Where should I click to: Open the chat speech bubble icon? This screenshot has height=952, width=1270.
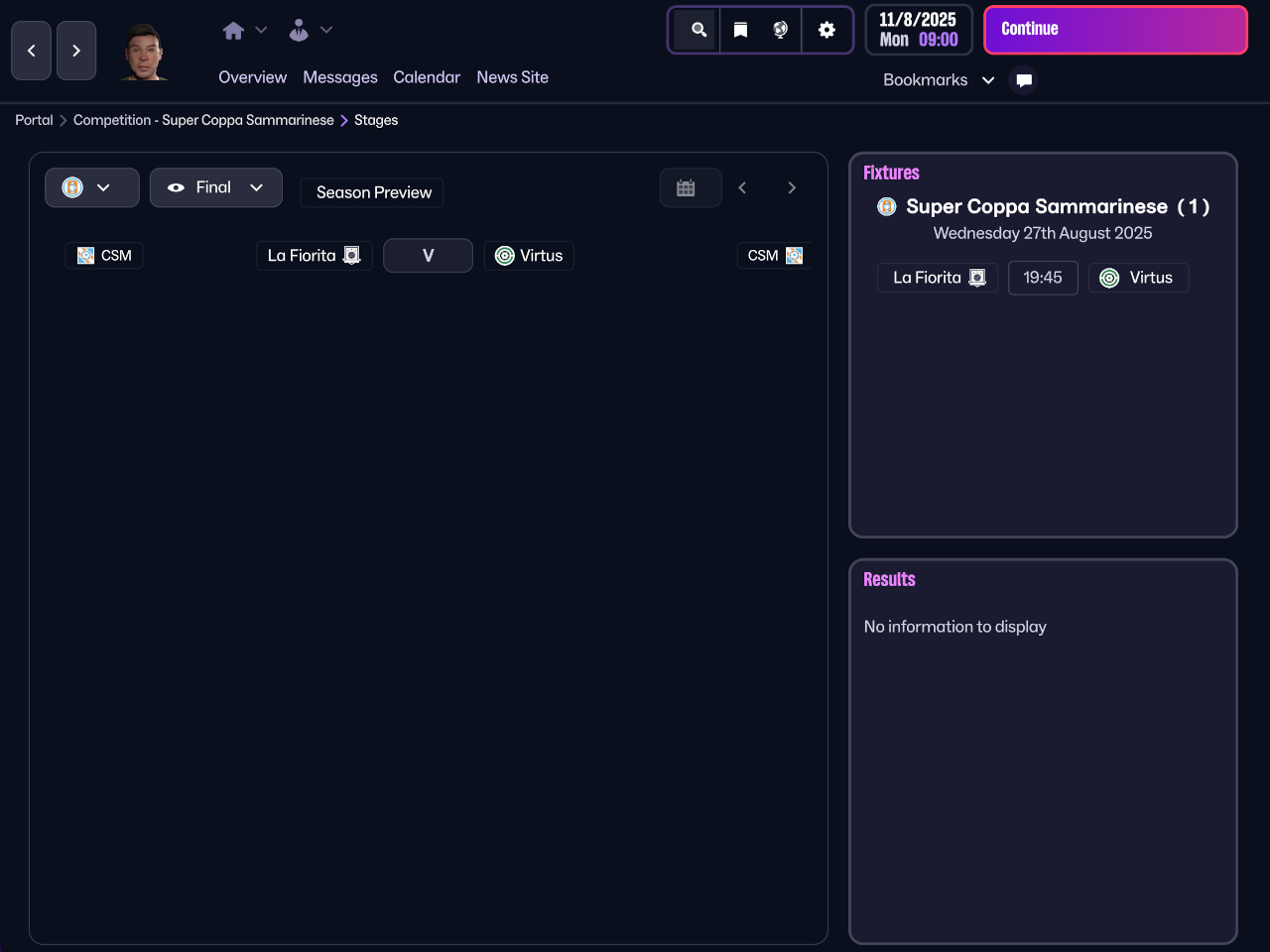pos(1024,80)
